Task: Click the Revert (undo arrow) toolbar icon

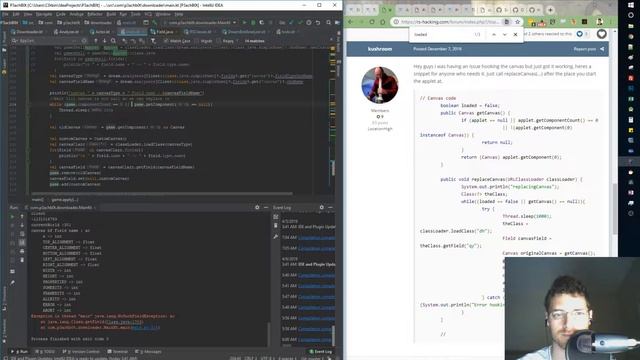Action: [318, 23]
